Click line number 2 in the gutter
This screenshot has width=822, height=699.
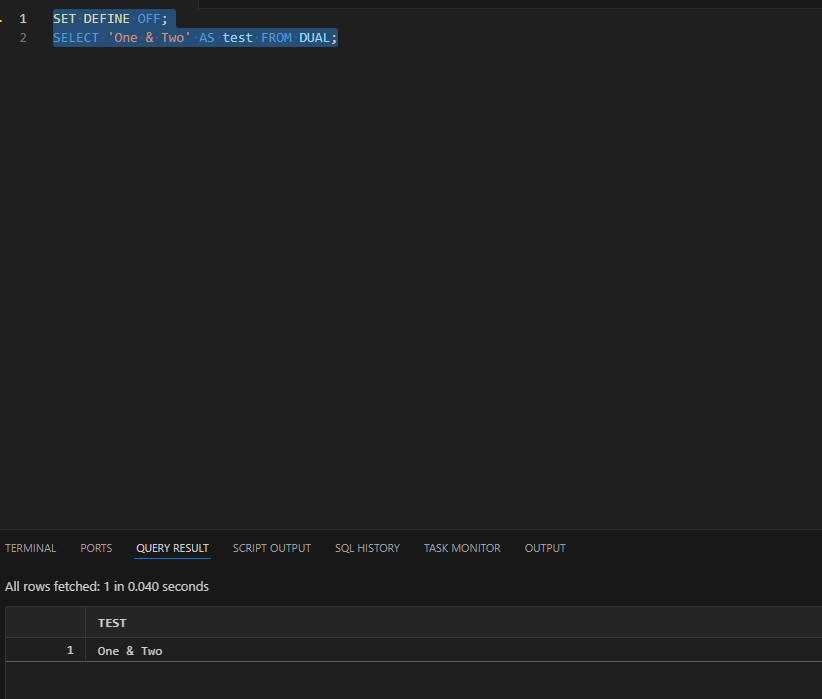pyautogui.click(x=23, y=38)
